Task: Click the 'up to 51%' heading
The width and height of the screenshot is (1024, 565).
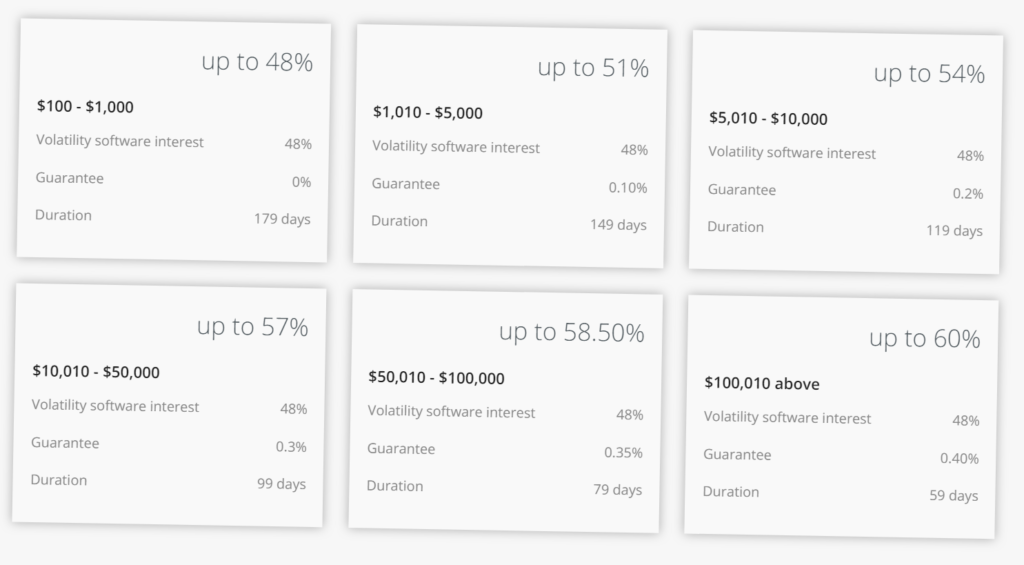Action: pos(593,68)
